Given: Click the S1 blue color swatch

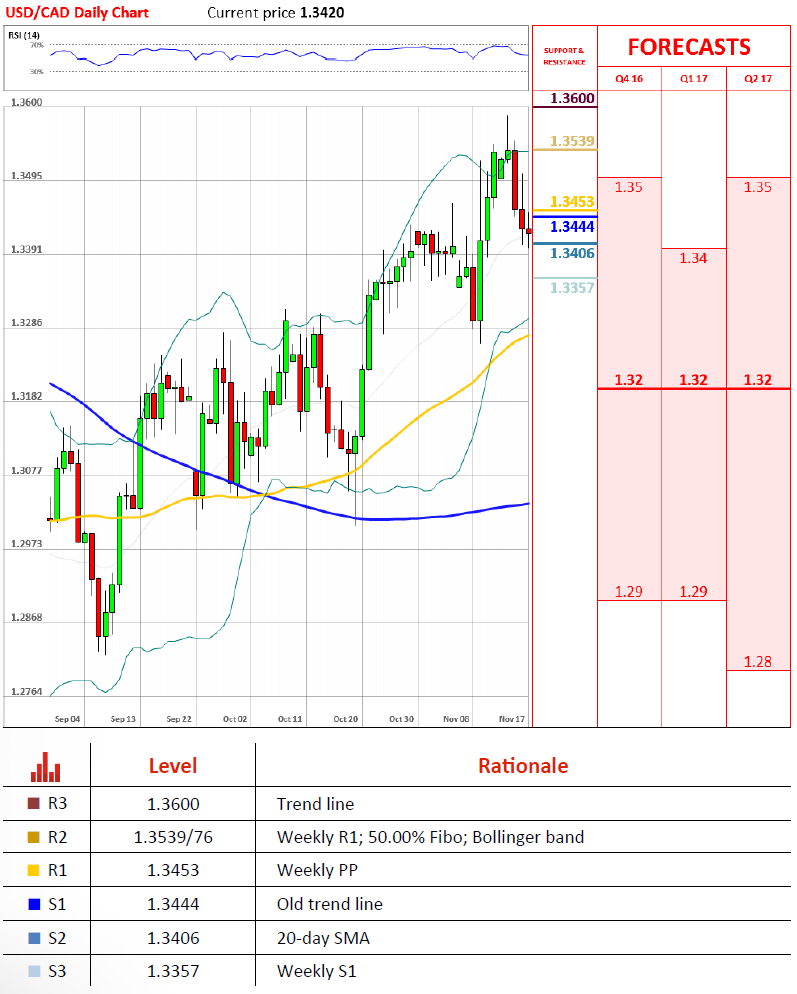Looking at the screenshot, I should point(34,904).
